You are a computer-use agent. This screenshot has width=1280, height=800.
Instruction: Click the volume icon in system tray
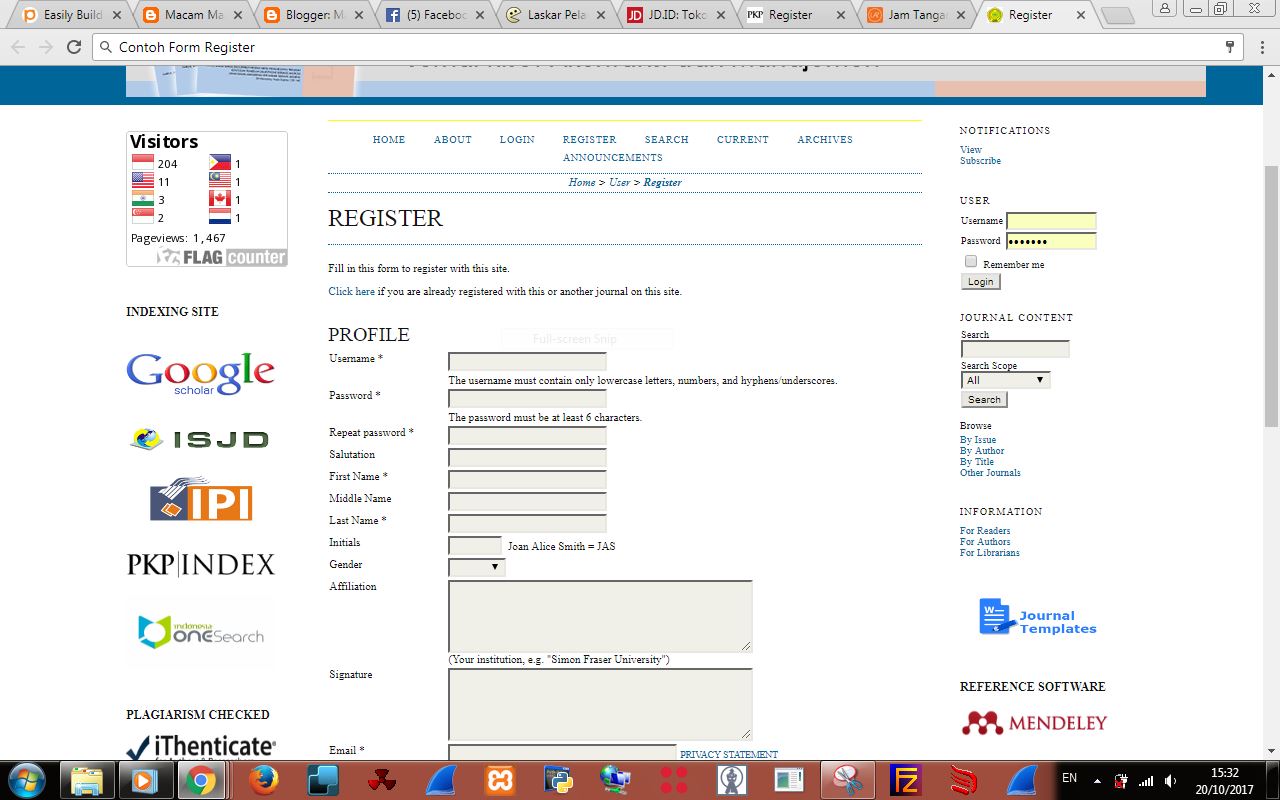[1170, 780]
